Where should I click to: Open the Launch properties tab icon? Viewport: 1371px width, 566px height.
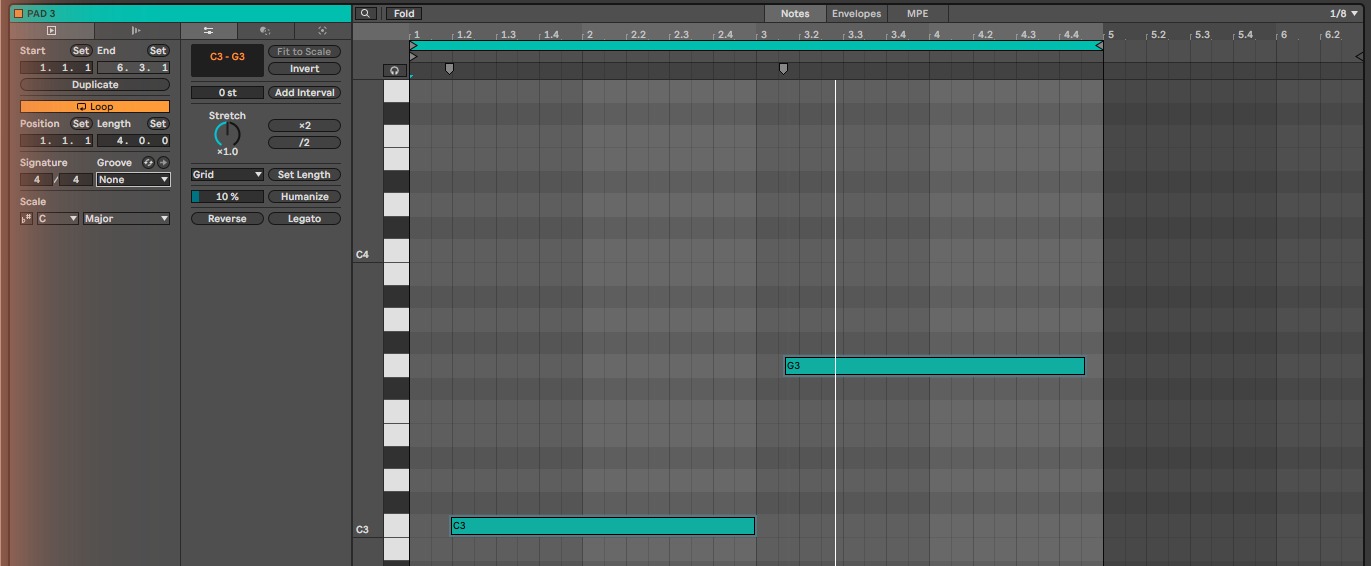click(x=136, y=31)
